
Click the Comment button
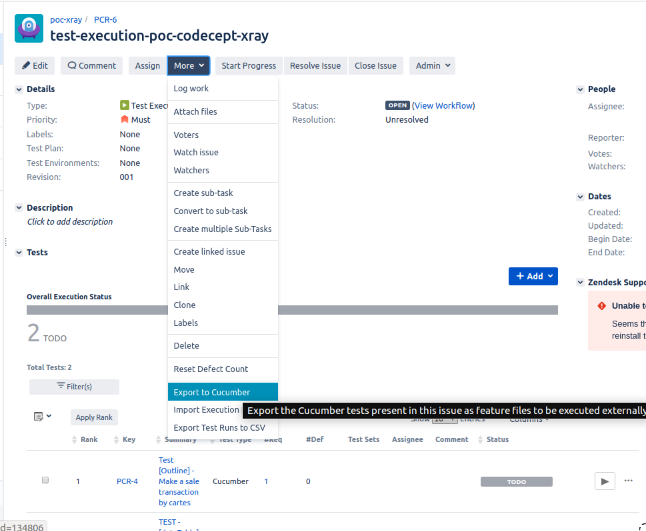coord(92,66)
